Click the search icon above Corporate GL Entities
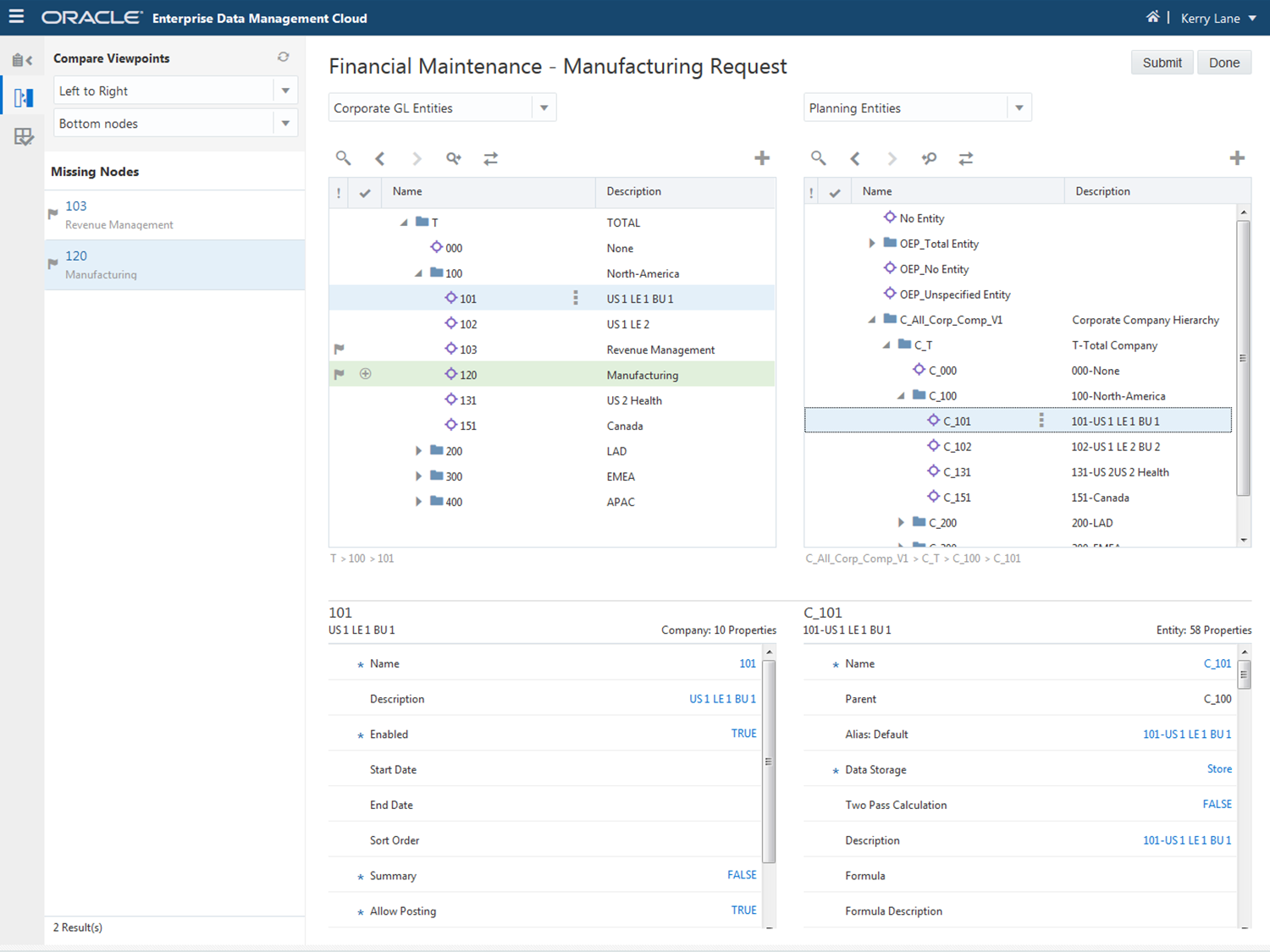This screenshot has height=952, width=1270. pyautogui.click(x=343, y=158)
